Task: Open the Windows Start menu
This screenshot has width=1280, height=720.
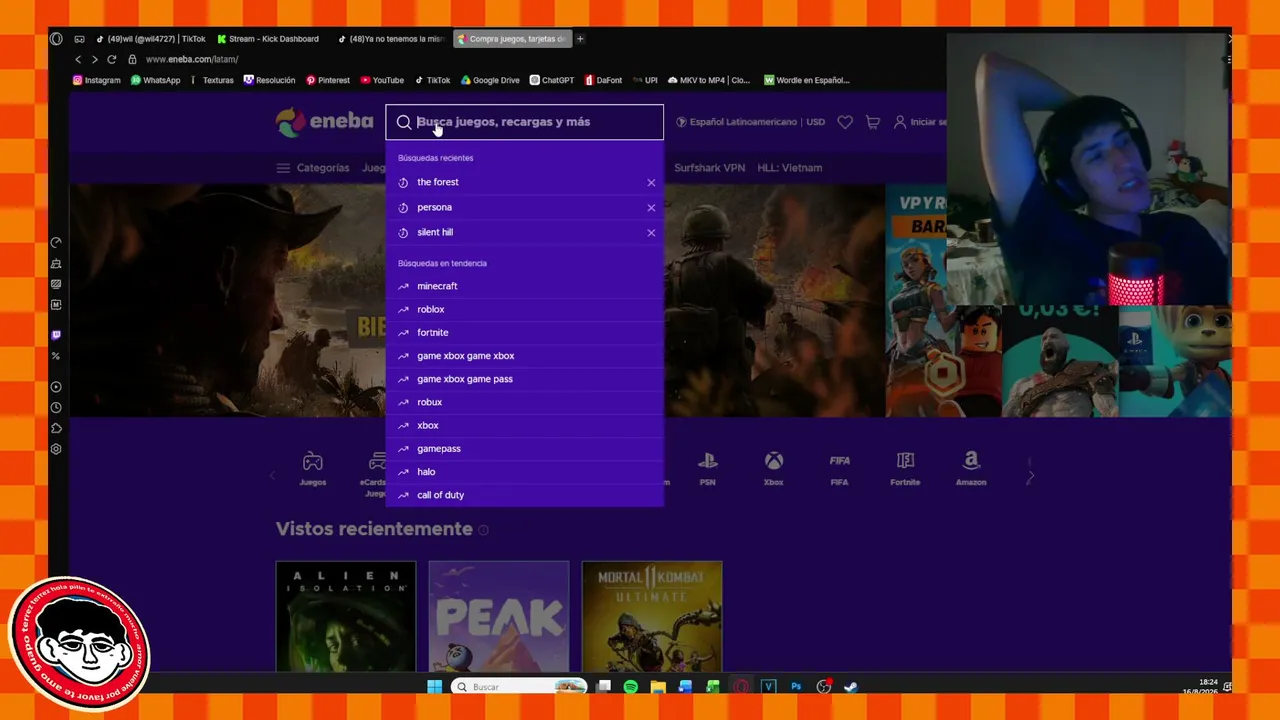Action: [x=435, y=687]
